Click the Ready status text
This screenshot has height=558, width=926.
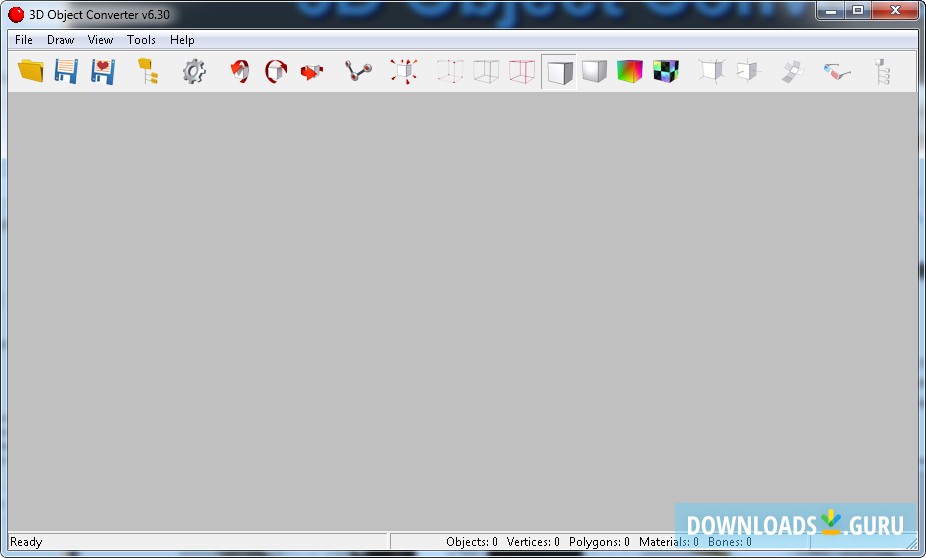point(26,541)
